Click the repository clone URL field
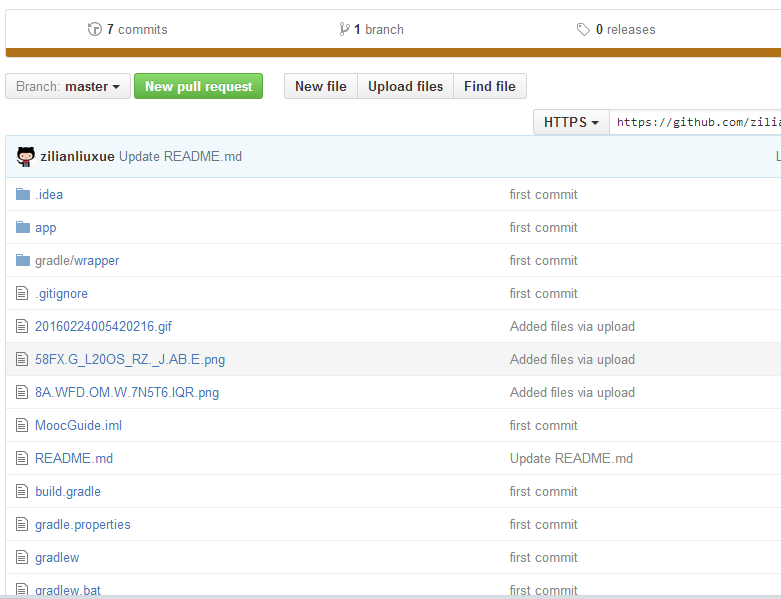 (695, 122)
